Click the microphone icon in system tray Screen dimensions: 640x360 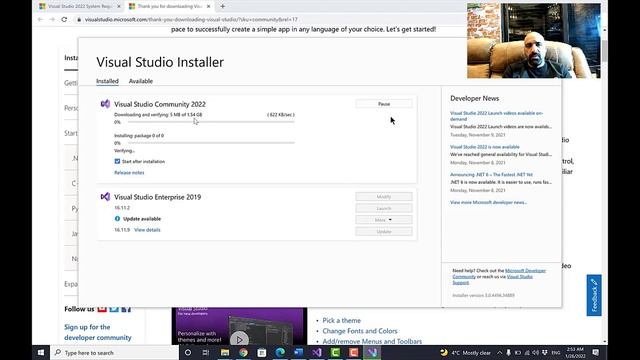tap(509, 353)
